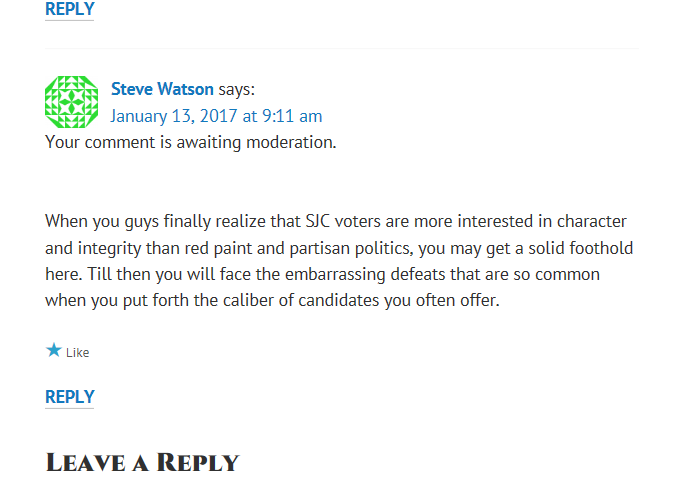Viewport: 674px width, 504px height.
Task: Click the horizontal divider above the comment
Action: 342,48
